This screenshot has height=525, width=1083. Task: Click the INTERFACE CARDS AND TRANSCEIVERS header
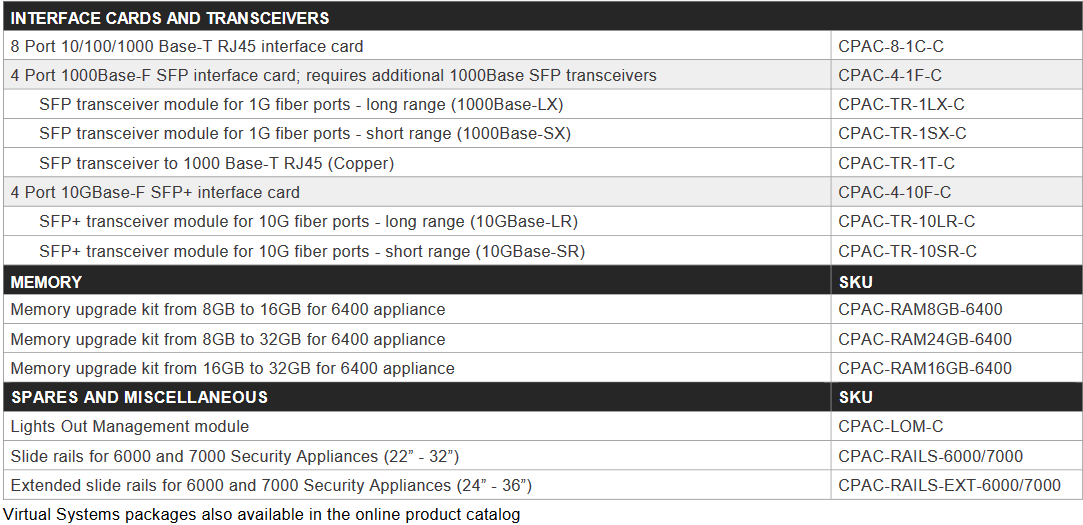click(x=170, y=18)
